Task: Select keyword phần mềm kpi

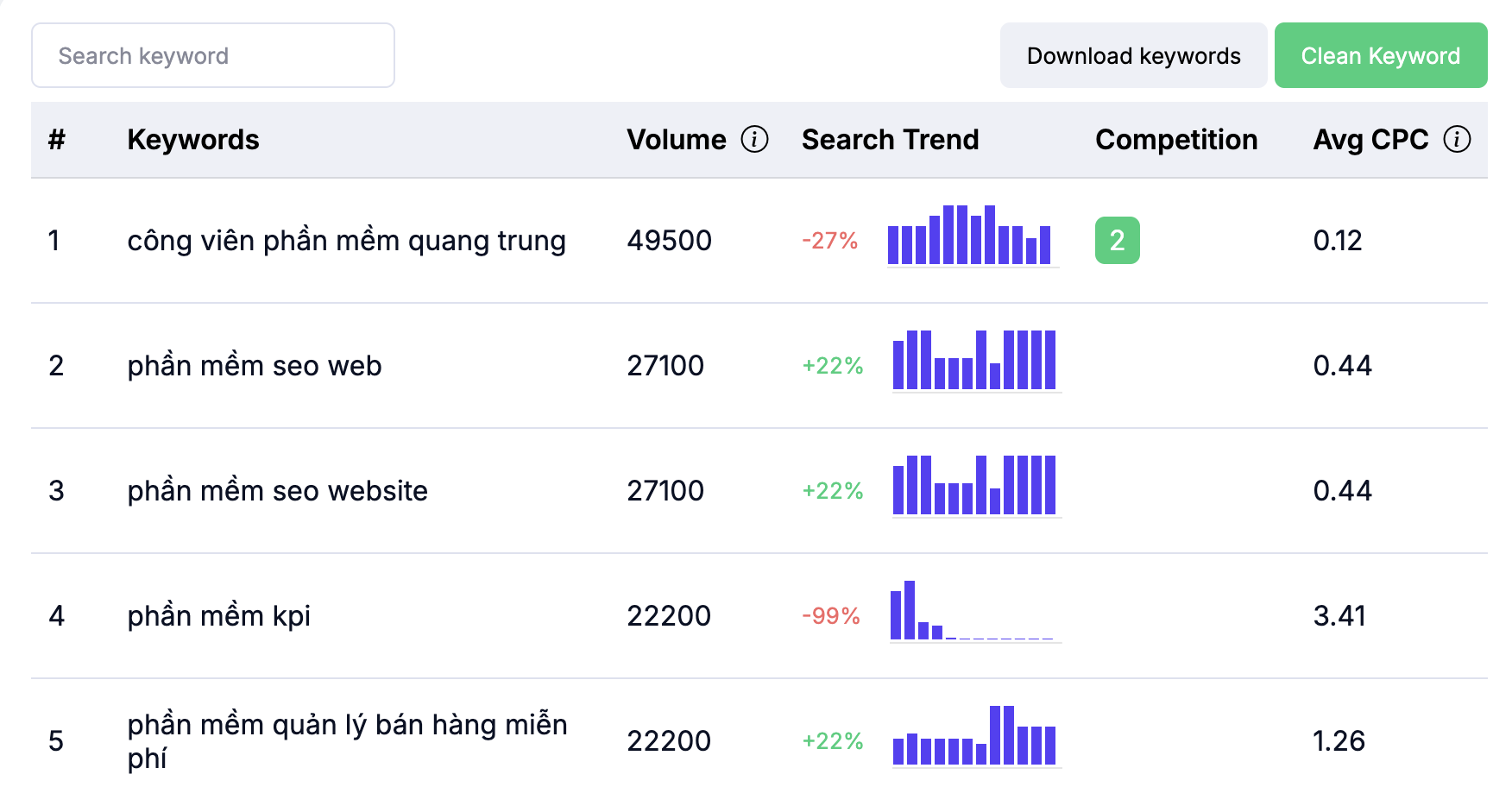Action: (218, 616)
